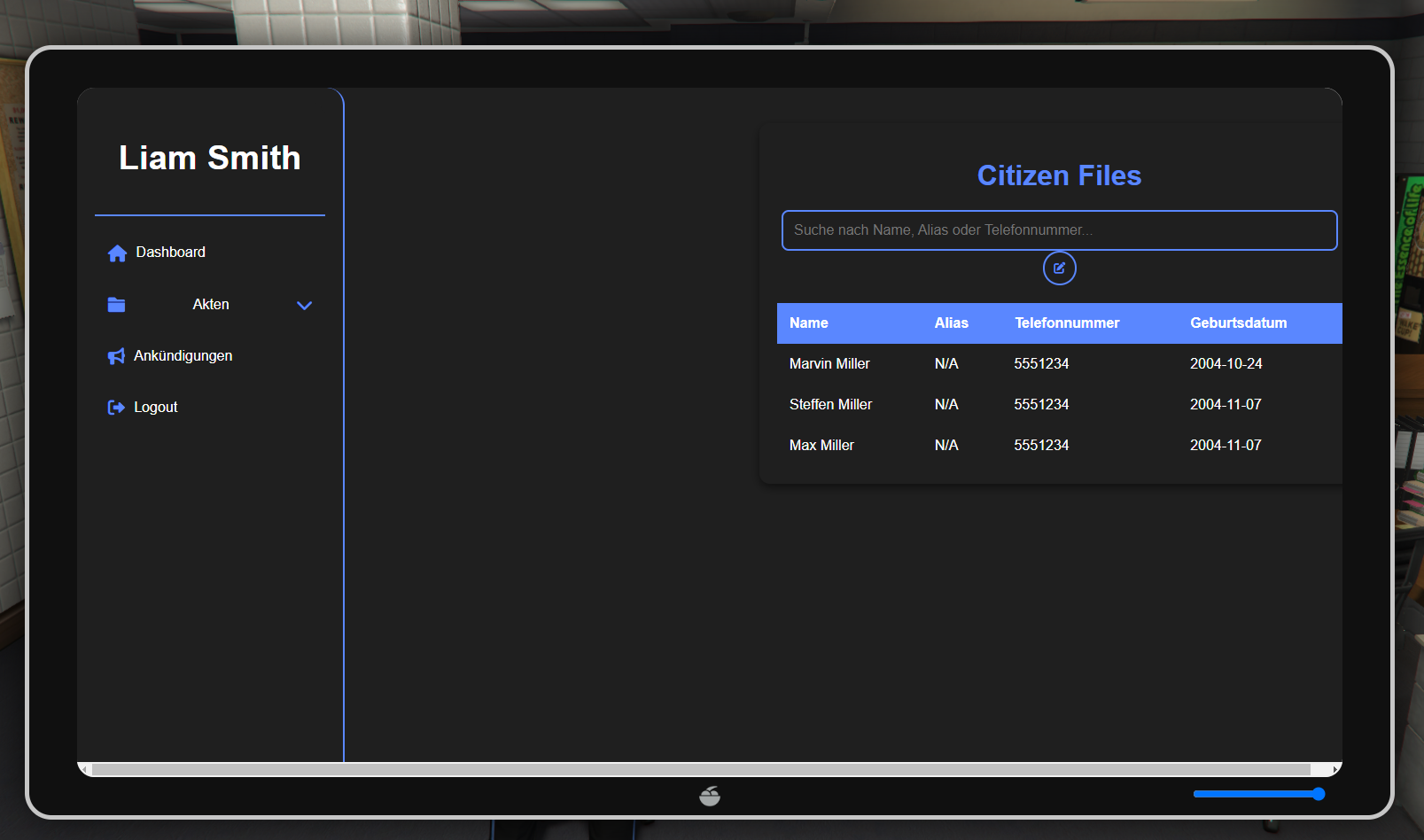Click the scrollbar left arrow

(x=85, y=769)
